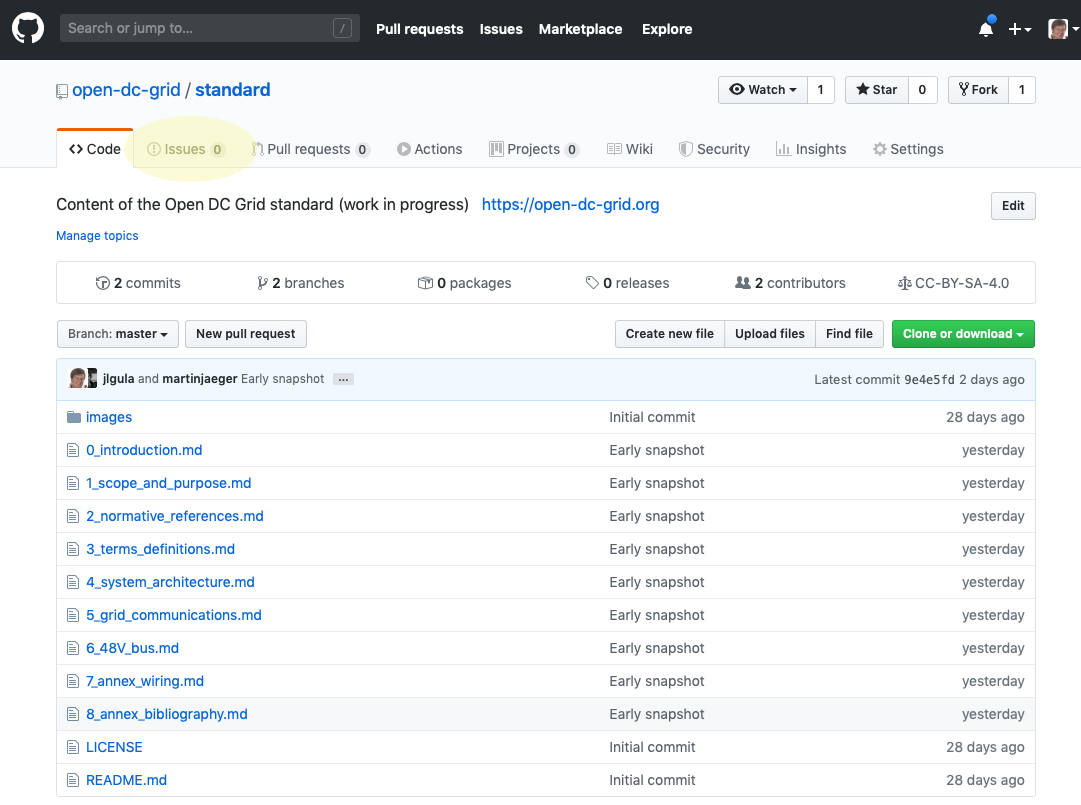View the 2 branches list

click(301, 283)
